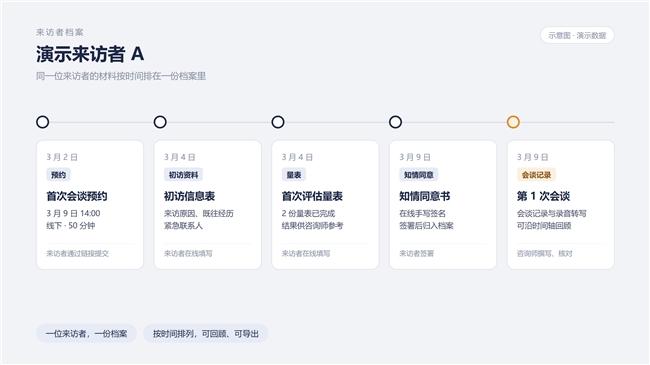Click the text 会谈记录与录音转写

552,214
